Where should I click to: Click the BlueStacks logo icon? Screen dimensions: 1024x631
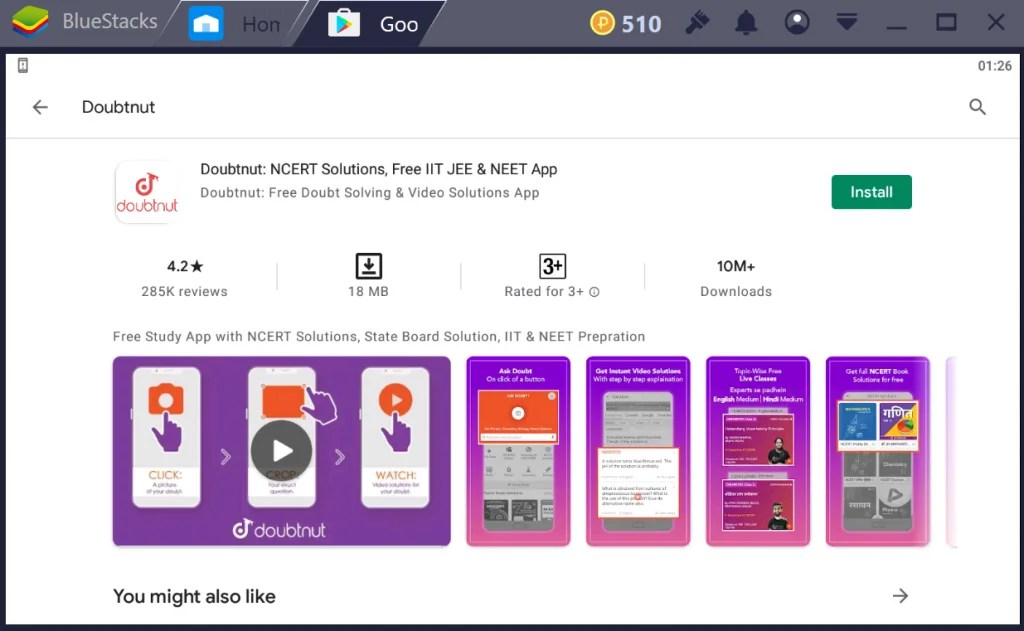[x=30, y=22]
